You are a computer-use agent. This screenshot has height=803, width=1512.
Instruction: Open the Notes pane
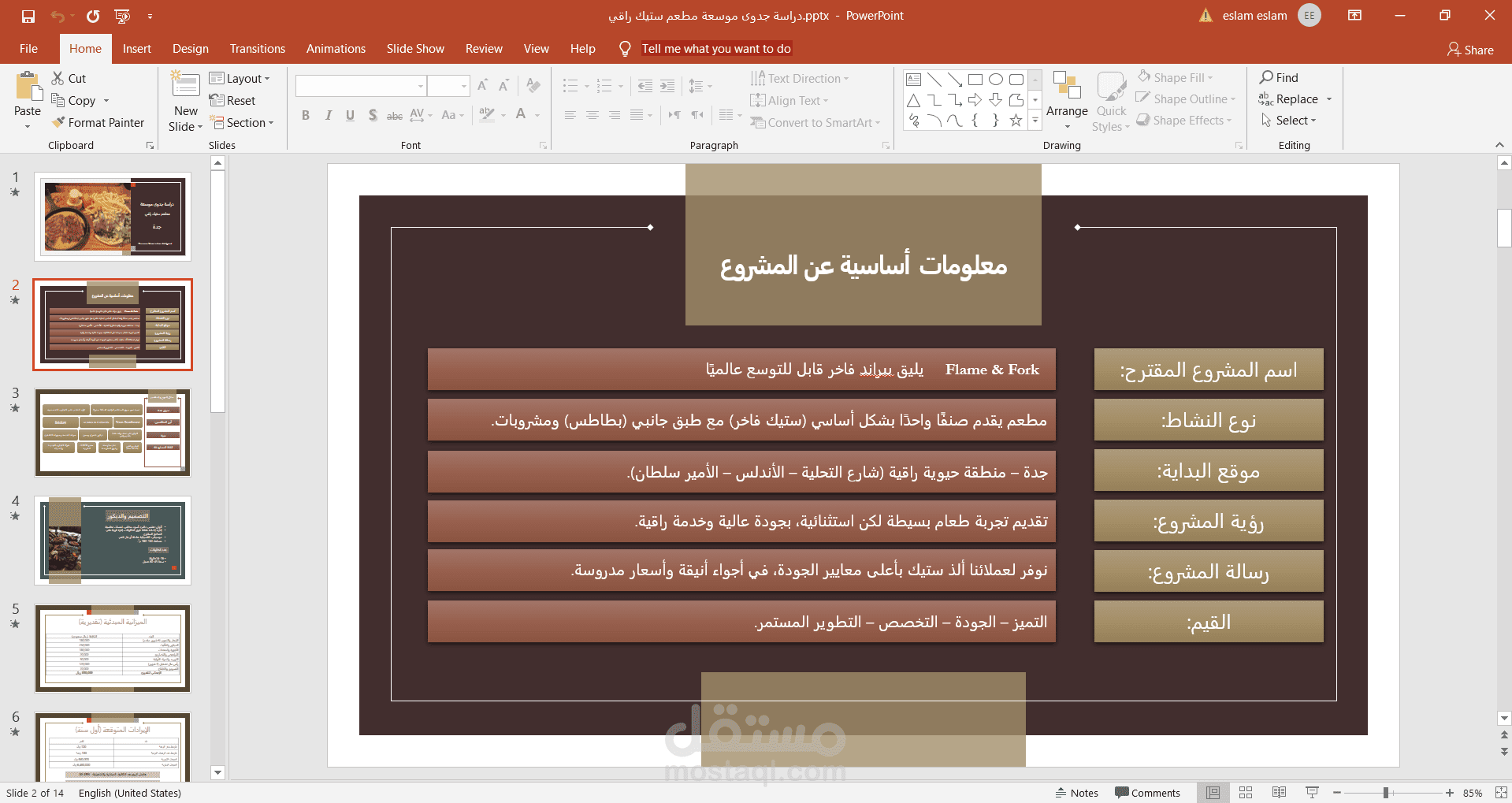click(1076, 793)
